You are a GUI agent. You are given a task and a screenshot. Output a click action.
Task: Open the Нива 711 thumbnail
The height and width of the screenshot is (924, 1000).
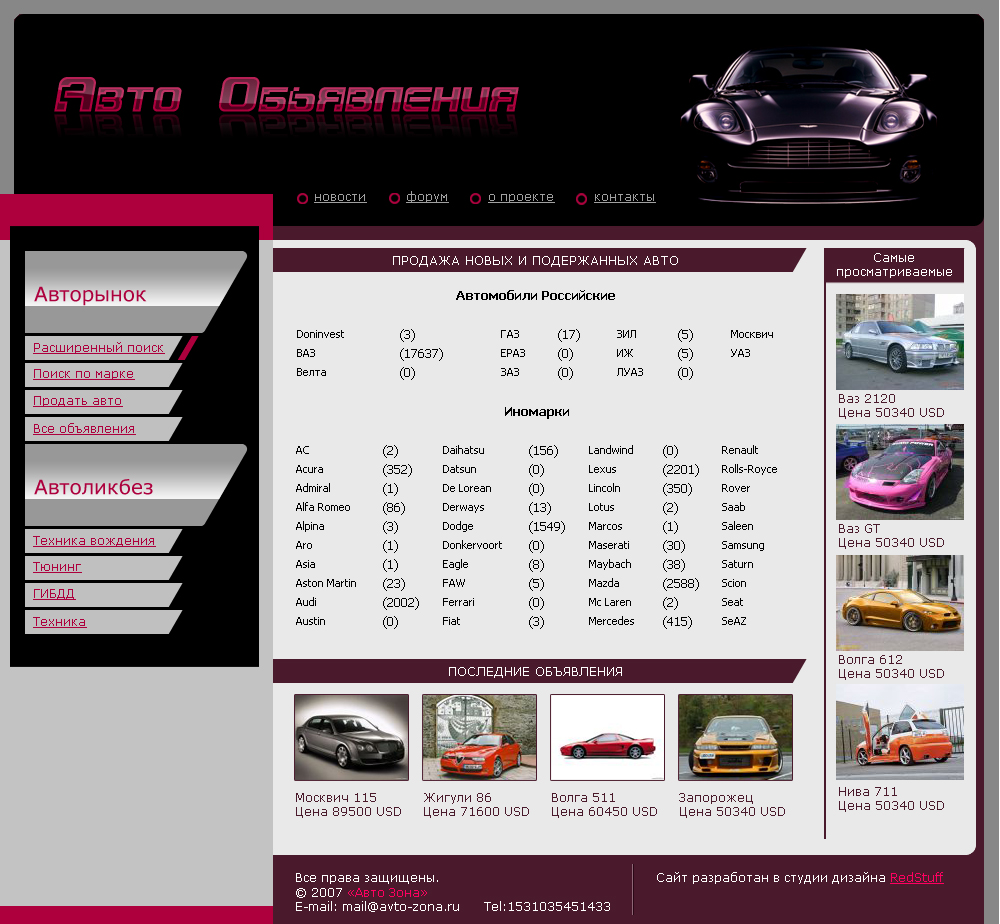tap(900, 733)
